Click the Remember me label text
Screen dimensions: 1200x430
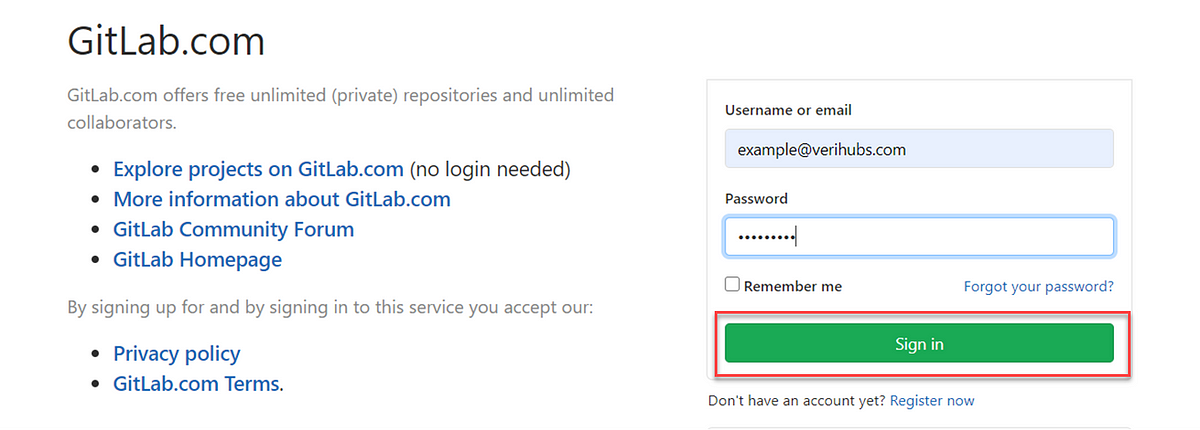(x=793, y=286)
